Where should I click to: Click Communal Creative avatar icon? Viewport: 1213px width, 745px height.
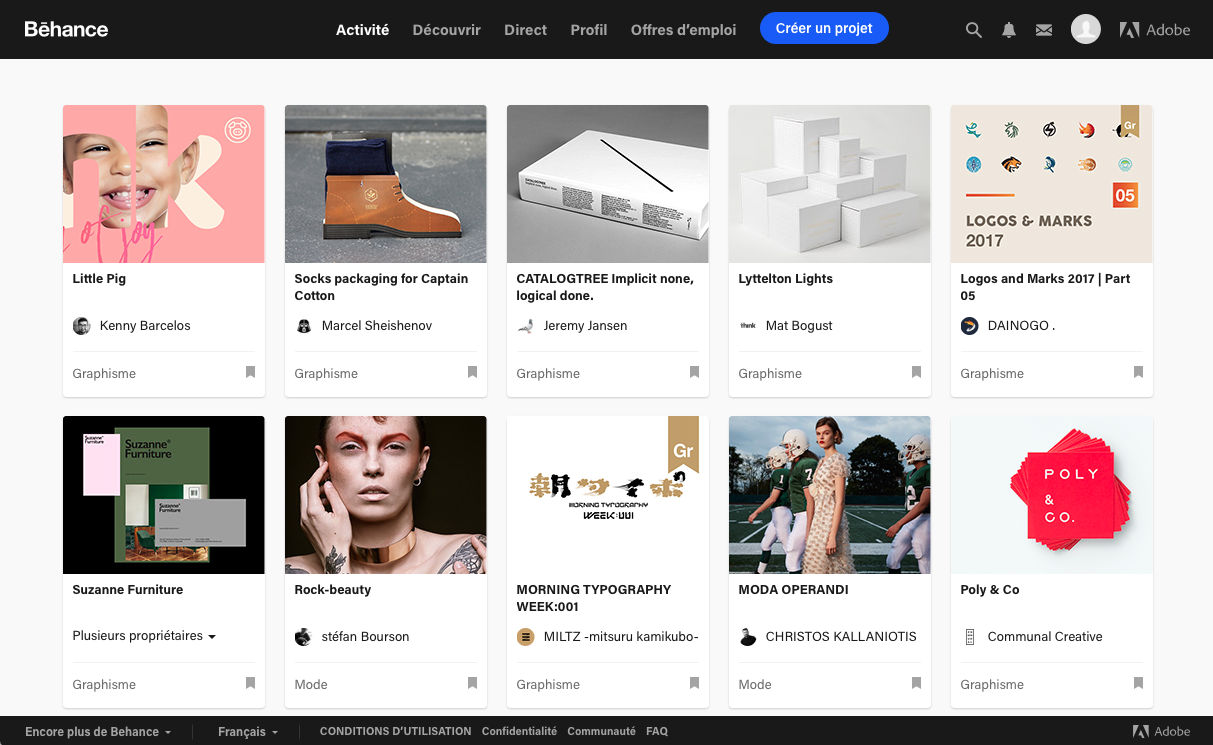(x=969, y=637)
